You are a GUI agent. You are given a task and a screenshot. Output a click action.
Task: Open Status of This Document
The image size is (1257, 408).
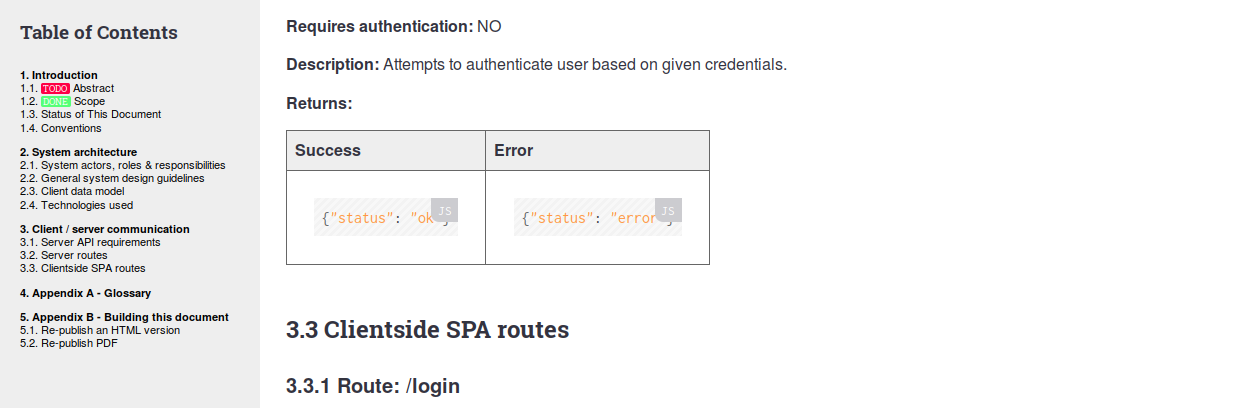tap(90, 114)
